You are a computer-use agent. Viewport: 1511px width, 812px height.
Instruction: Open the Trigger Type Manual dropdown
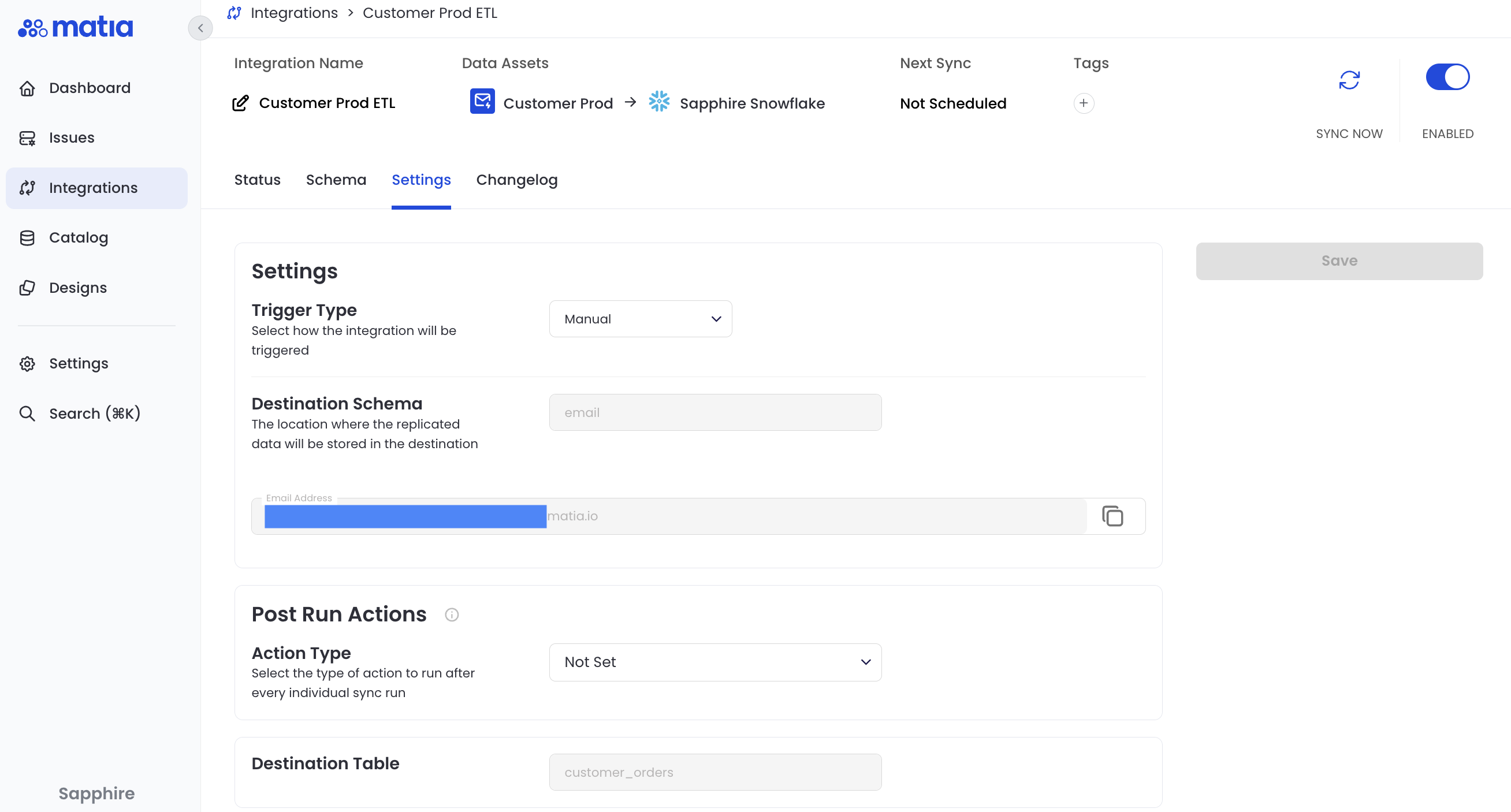(640, 319)
